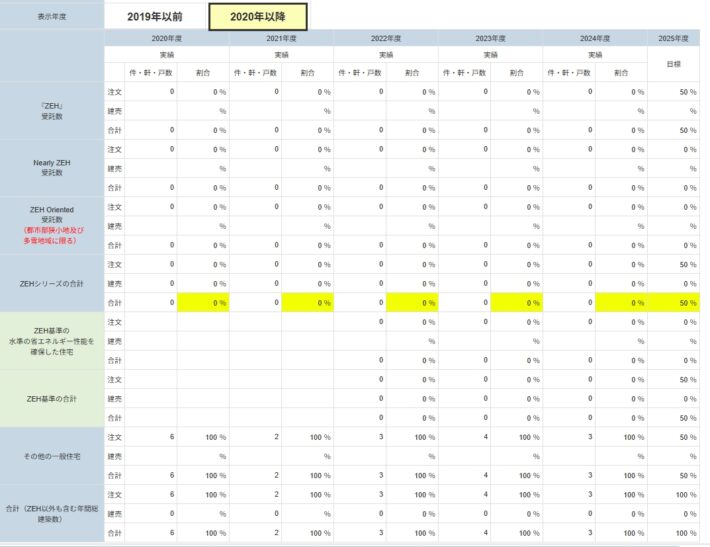Image resolution: width=710 pixels, height=547 pixels.
Task: Click the 2020年度 column header
Action: pyautogui.click(x=166, y=38)
